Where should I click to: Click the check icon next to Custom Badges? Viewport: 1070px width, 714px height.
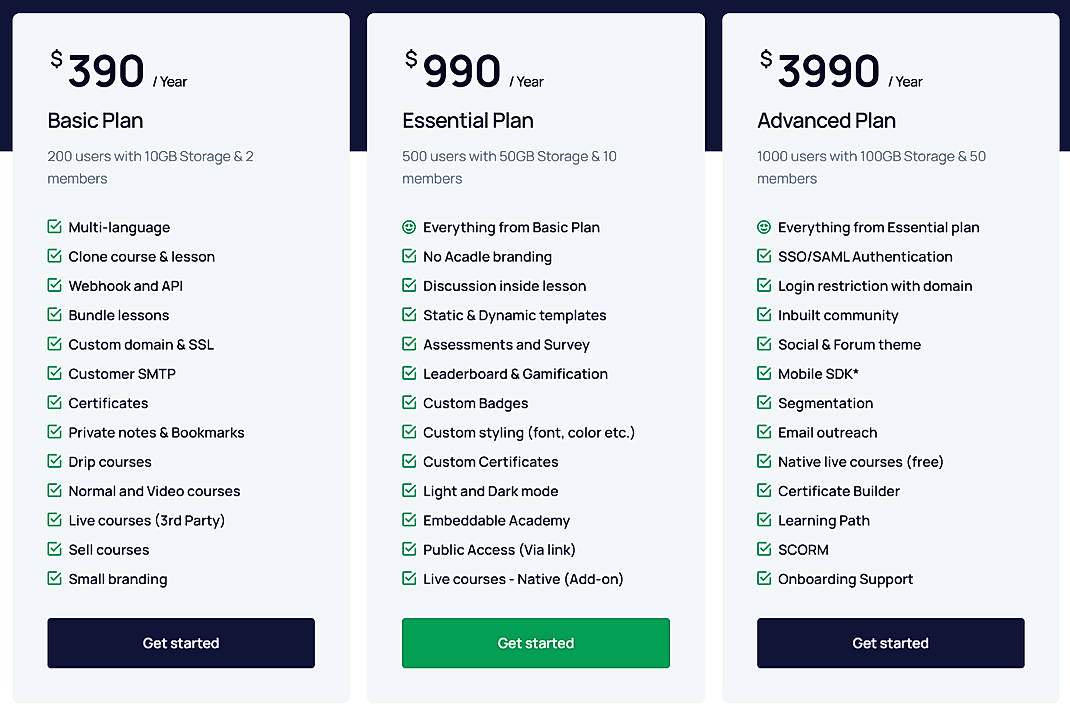[x=409, y=403]
